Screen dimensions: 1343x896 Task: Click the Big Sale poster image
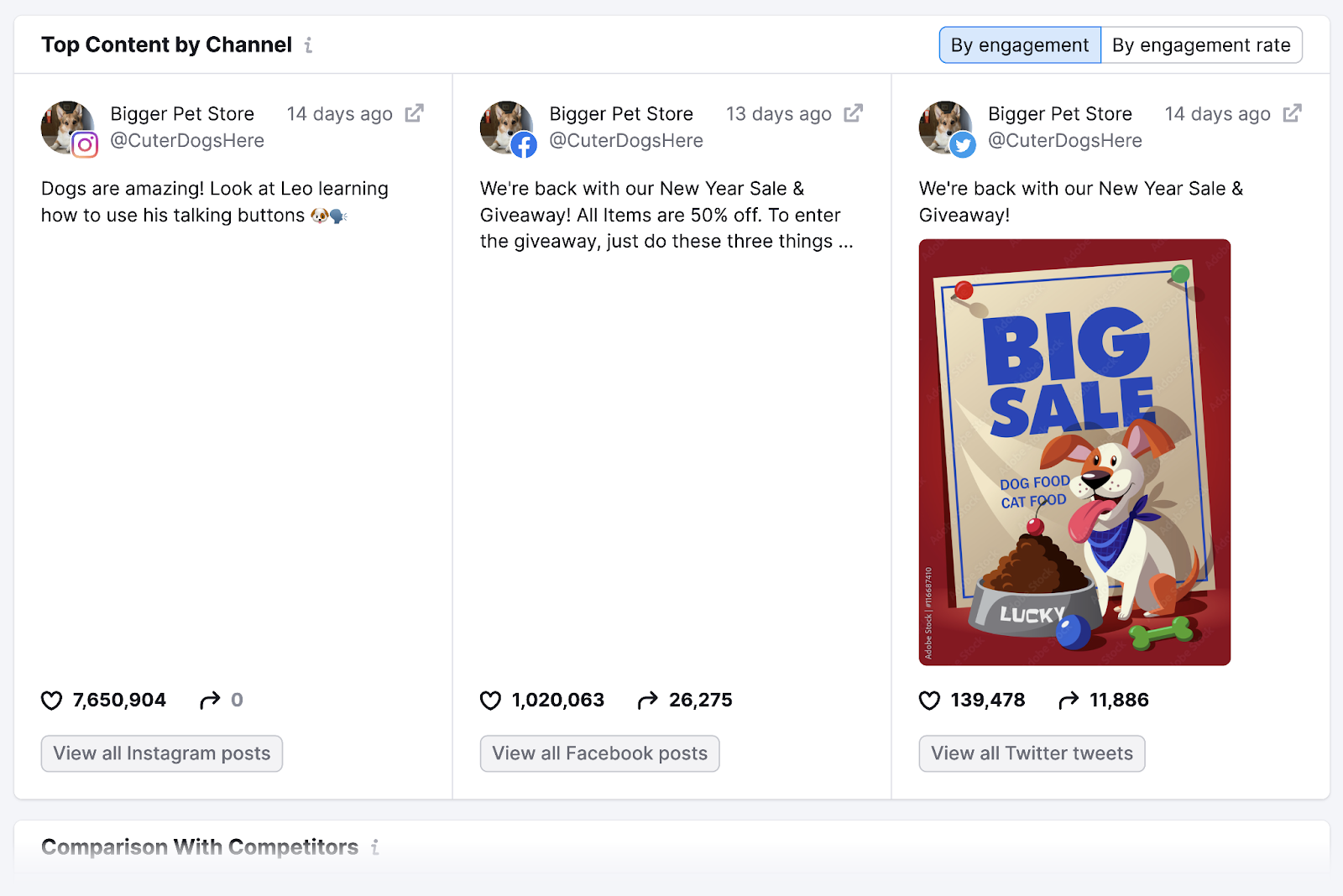pos(1074,451)
